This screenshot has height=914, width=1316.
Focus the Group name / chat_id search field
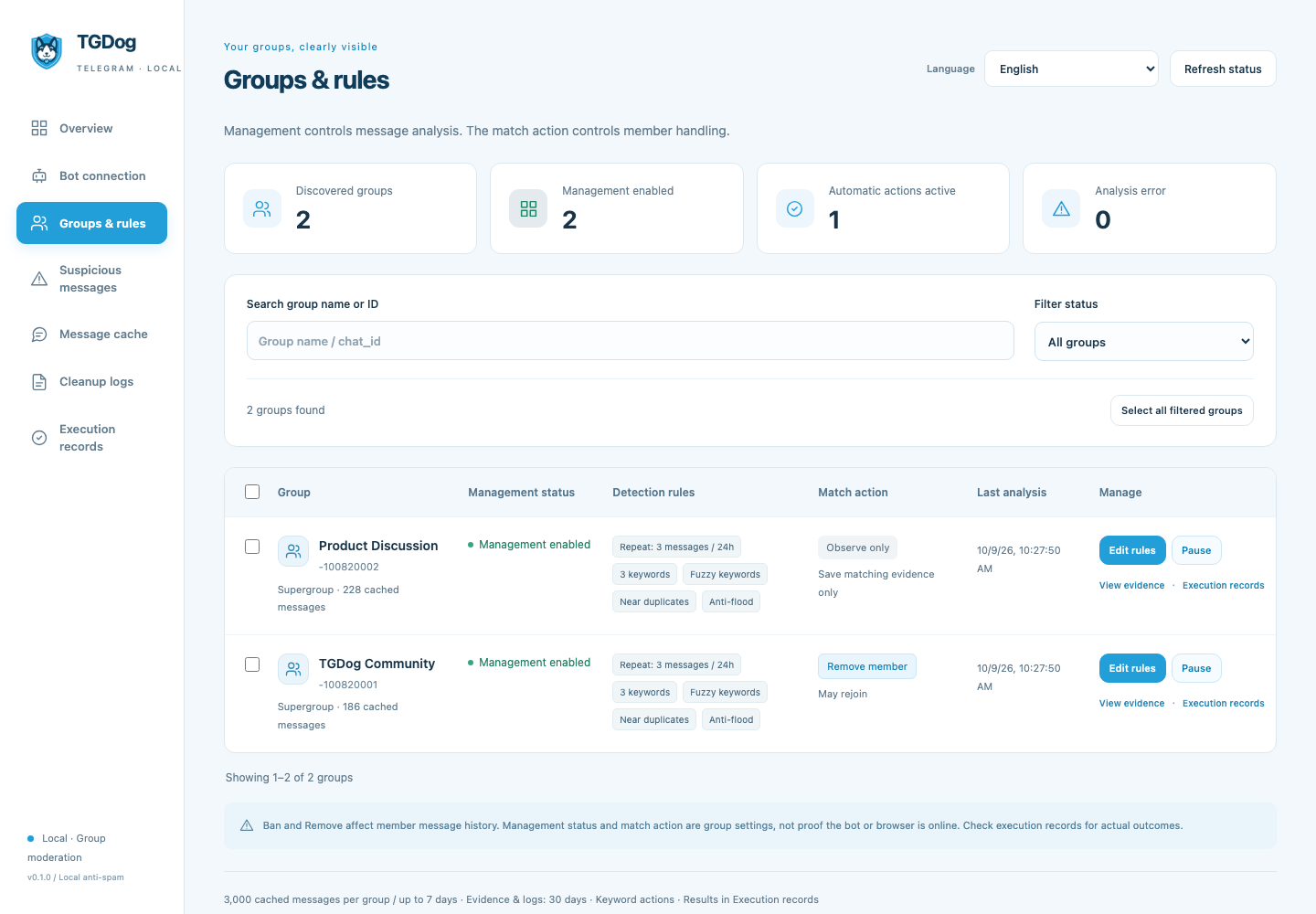click(x=631, y=341)
